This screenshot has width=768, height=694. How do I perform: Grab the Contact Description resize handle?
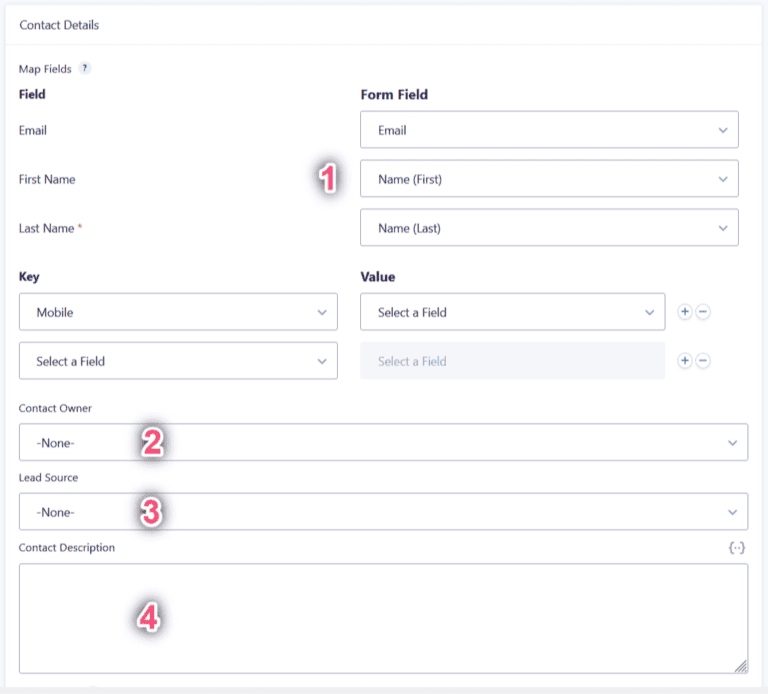[x=741, y=667]
